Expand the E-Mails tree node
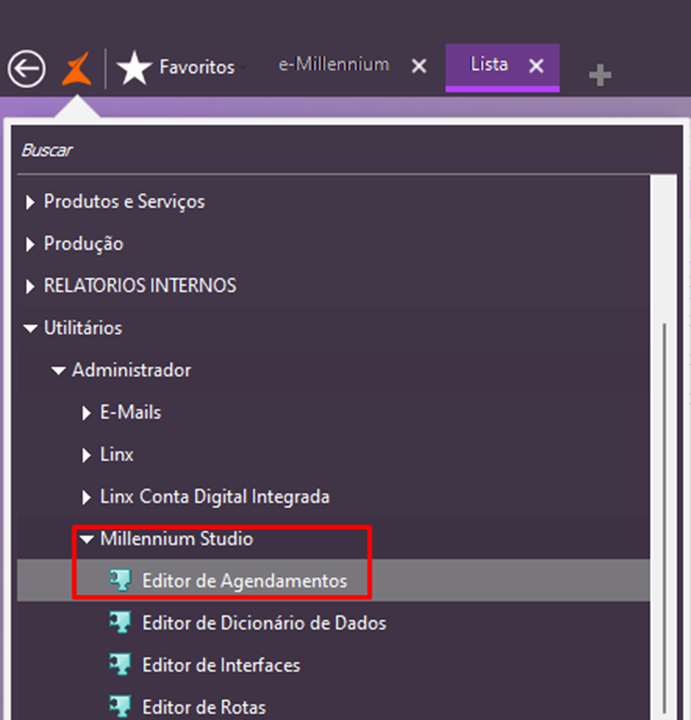 point(87,413)
